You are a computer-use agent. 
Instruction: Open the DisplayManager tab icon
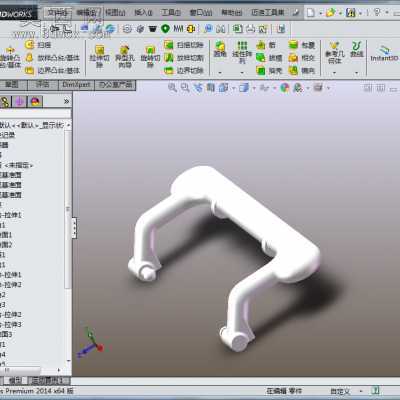click(x=36, y=101)
